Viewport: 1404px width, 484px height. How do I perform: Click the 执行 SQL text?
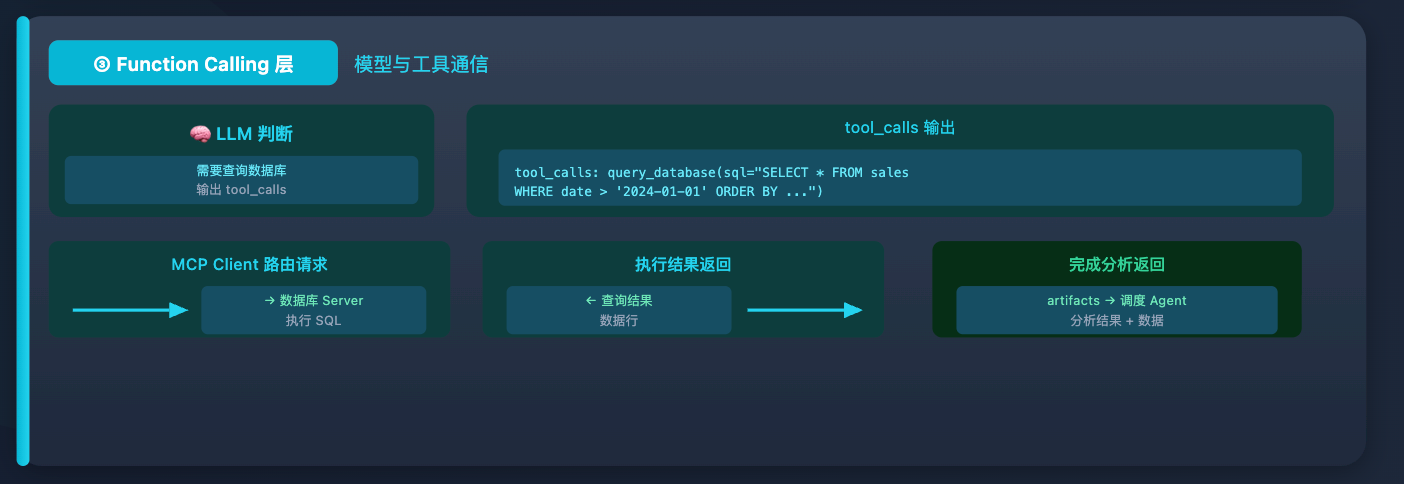[x=313, y=320]
